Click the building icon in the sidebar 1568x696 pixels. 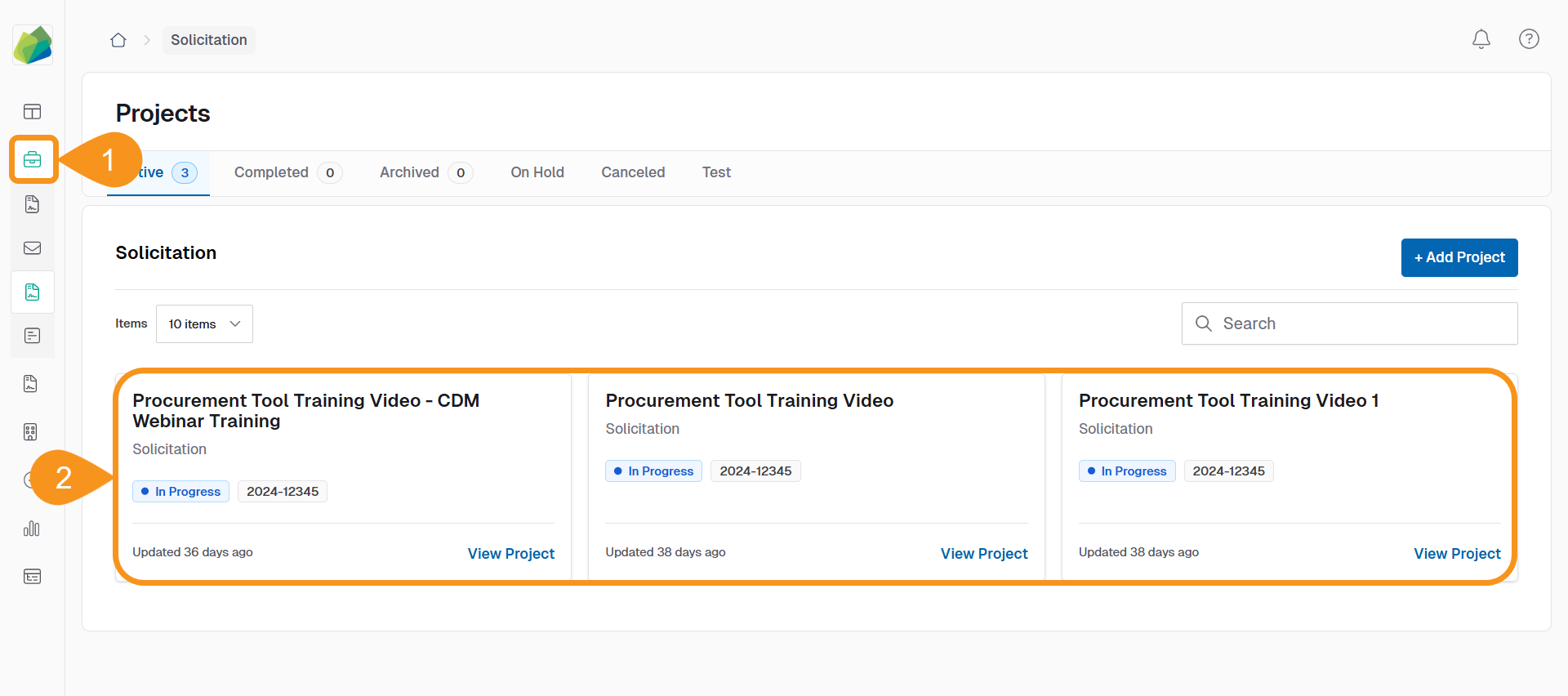[x=31, y=432]
